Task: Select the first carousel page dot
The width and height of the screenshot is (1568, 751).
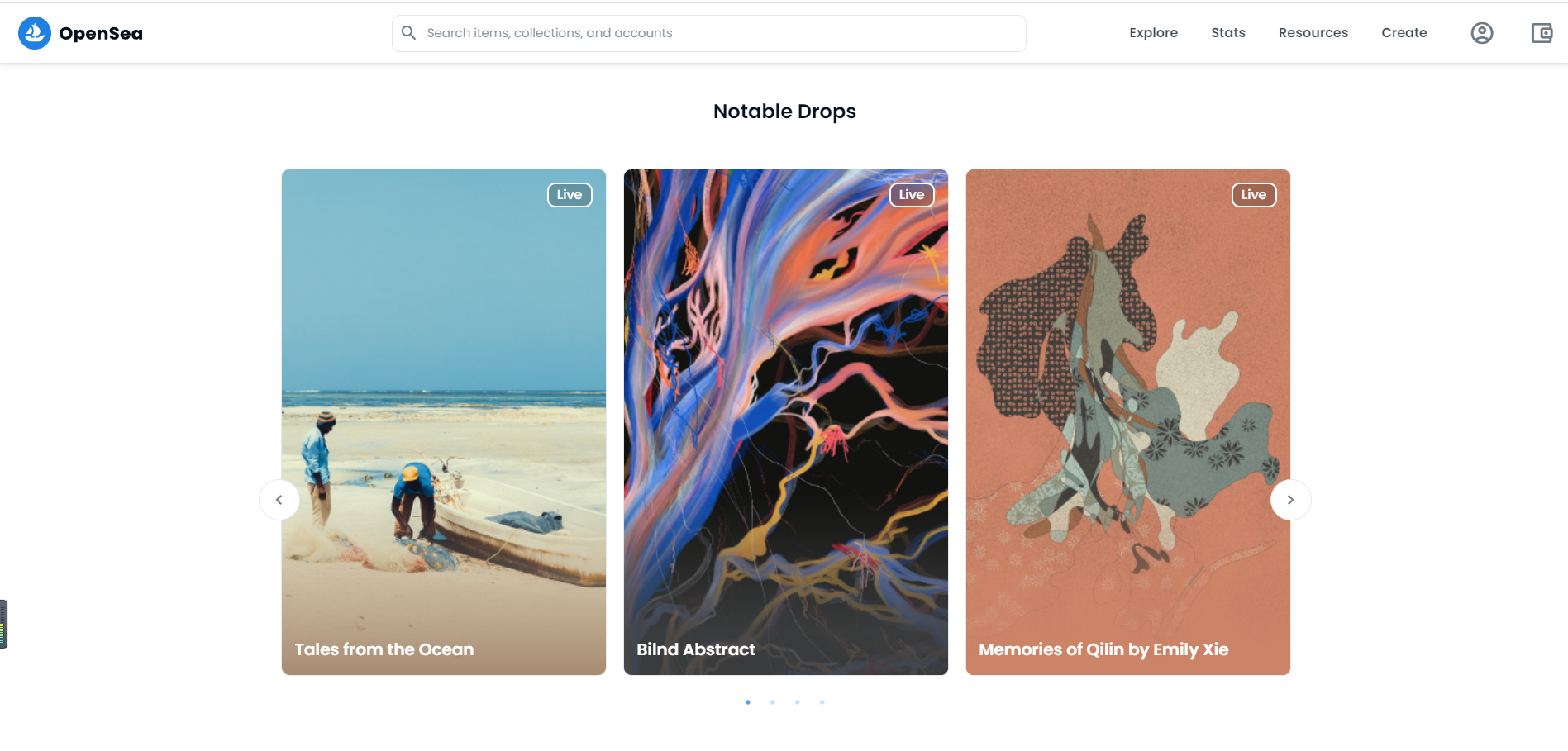Action: 748,702
